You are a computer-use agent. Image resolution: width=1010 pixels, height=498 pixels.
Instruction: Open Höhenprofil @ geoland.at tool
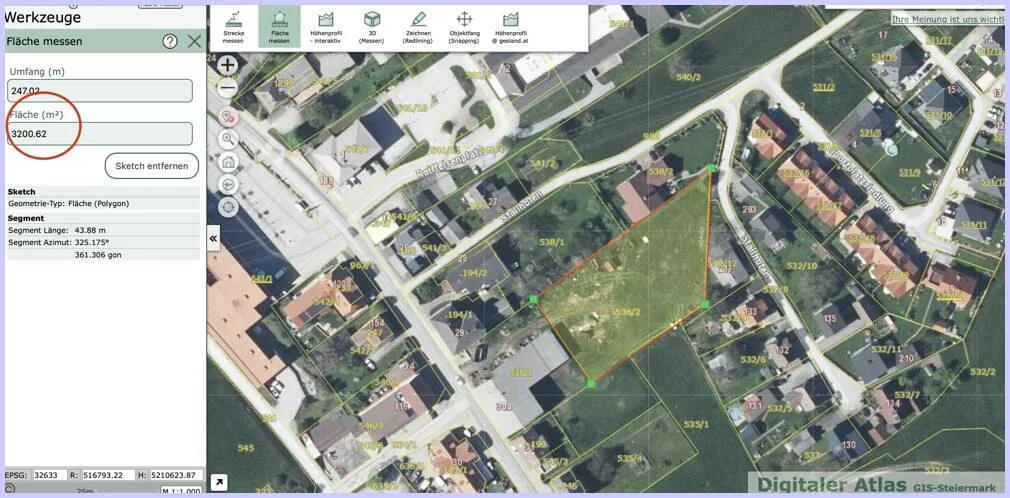tap(511, 26)
